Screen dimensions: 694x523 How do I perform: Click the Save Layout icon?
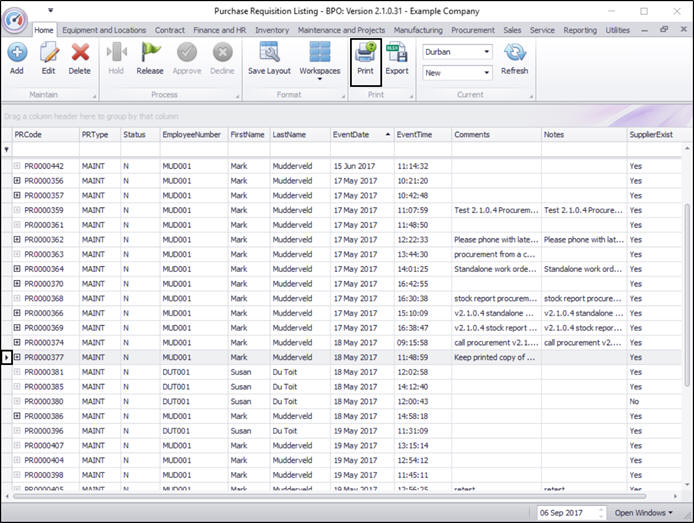(269, 53)
